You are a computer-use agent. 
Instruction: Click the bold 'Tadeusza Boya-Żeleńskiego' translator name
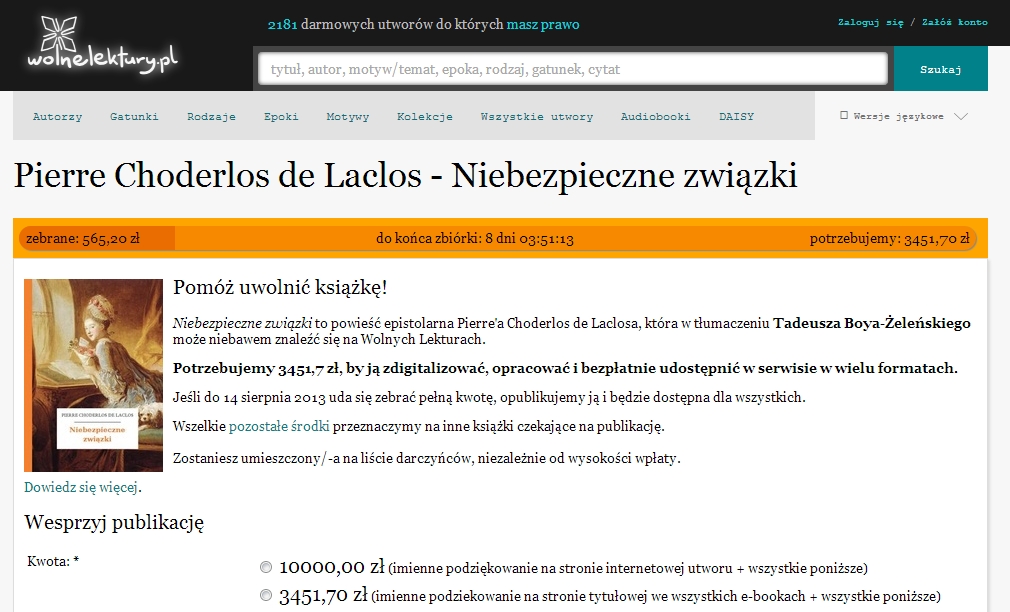pyautogui.click(x=872, y=323)
